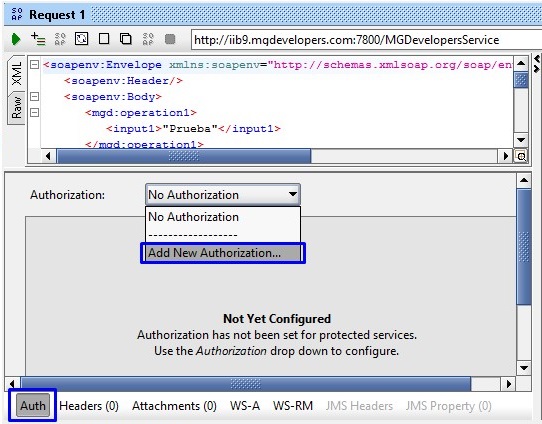Viewport: 542px width, 424px height.
Task: Click the second greyed SOAP toolbar icon
Action: click(148, 39)
